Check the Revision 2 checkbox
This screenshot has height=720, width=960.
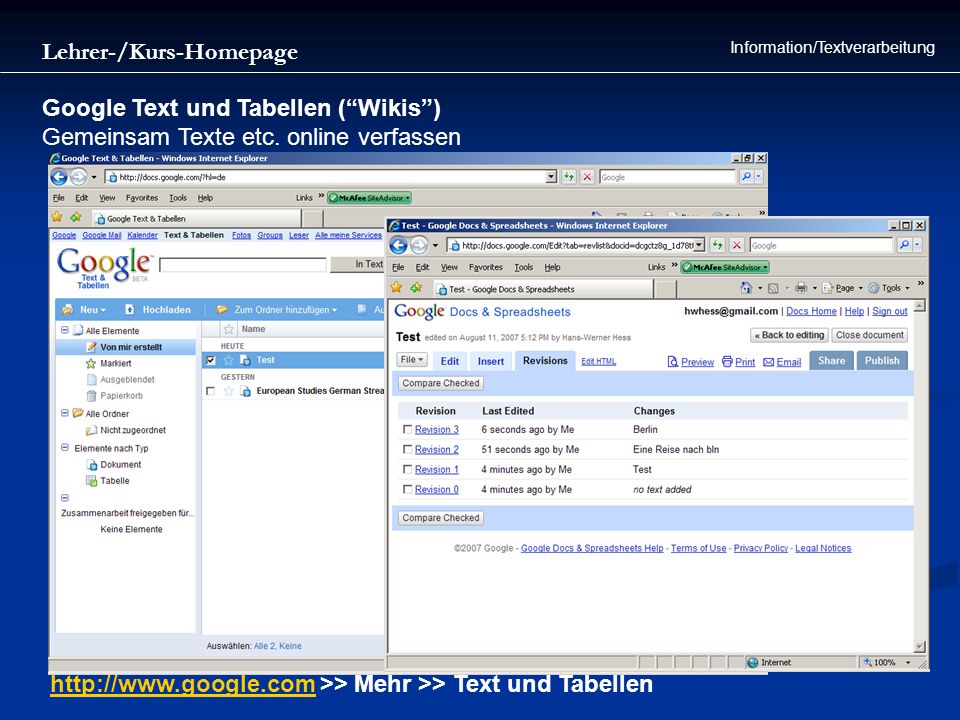click(407, 449)
